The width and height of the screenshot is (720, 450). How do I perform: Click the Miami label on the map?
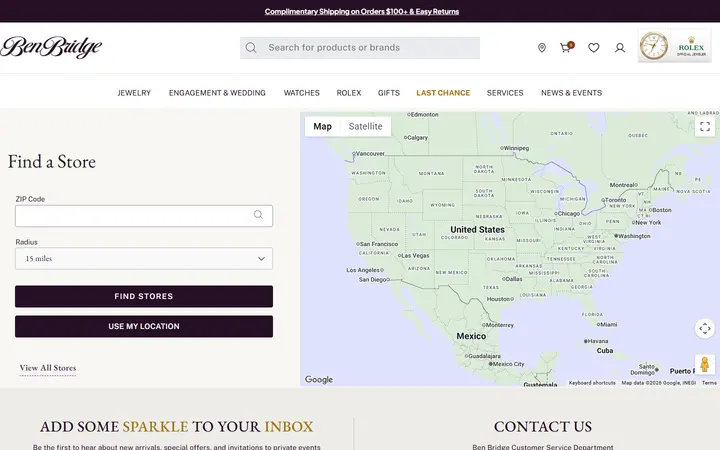pyautogui.click(x=609, y=324)
